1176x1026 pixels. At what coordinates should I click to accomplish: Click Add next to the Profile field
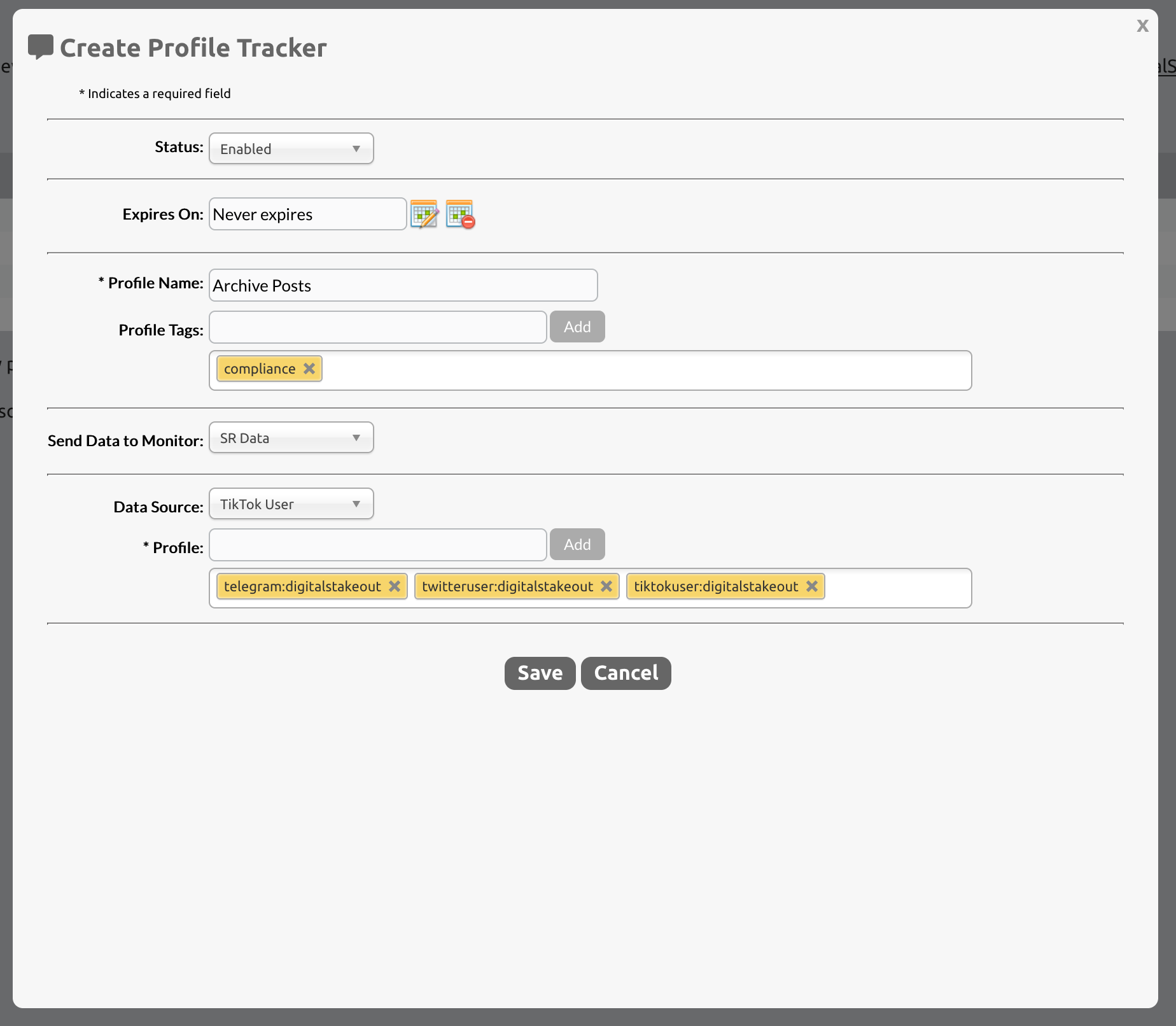[x=577, y=544]
